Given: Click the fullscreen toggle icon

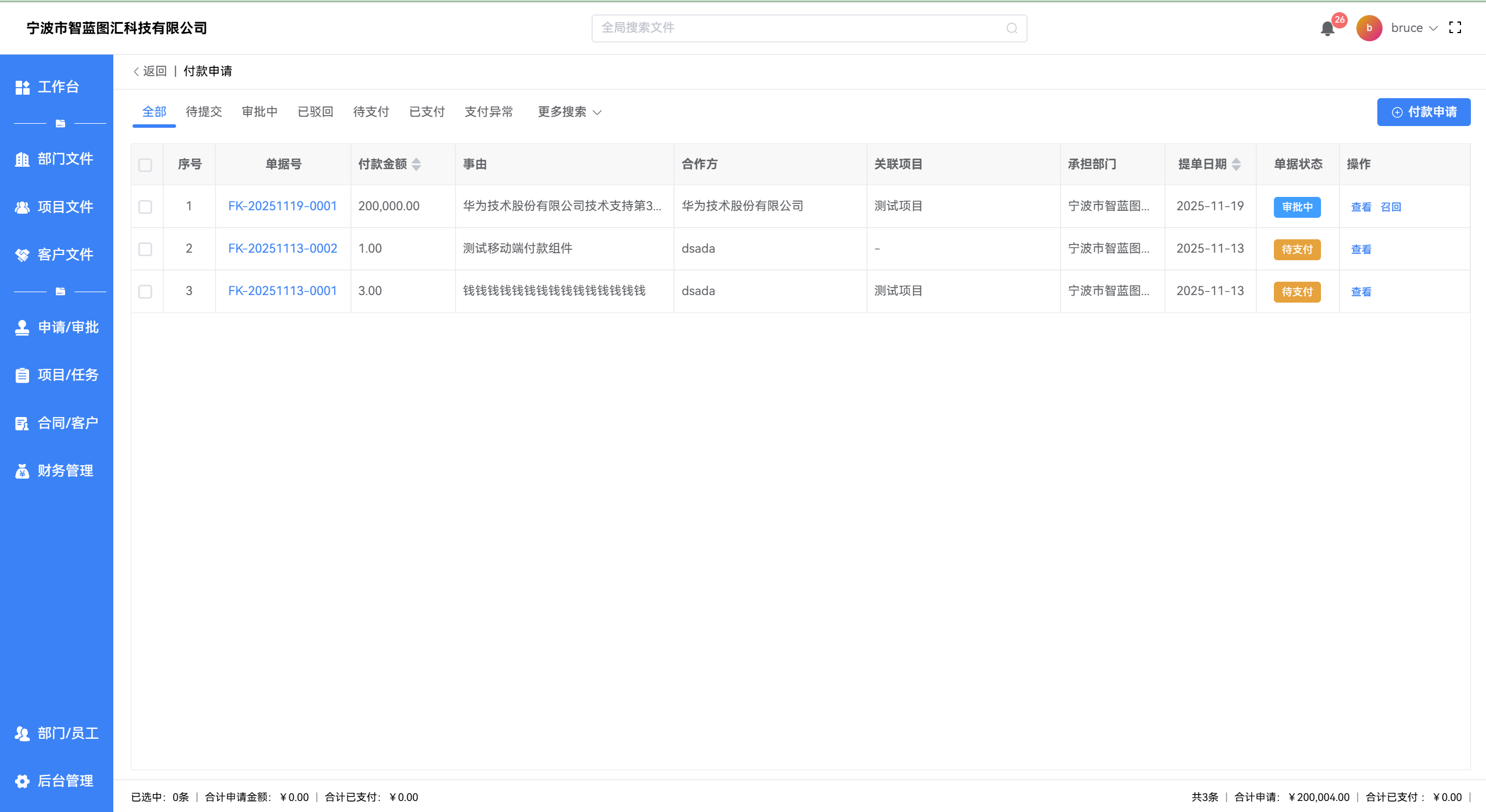Looking at the screenshot, I should (1455, 28).
